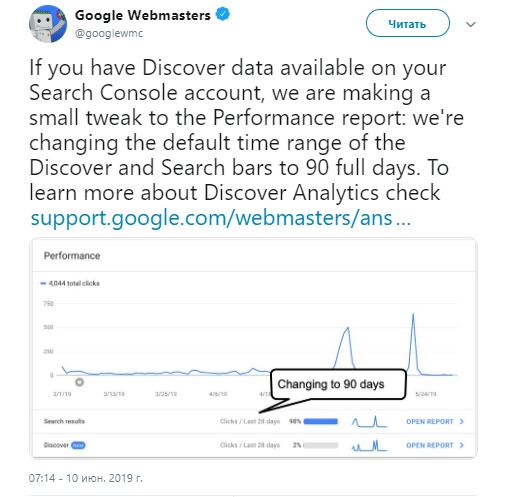This screenshot has height=497, width=507.
Task: Click the @googlewmc handle
Action: [109, 33]
